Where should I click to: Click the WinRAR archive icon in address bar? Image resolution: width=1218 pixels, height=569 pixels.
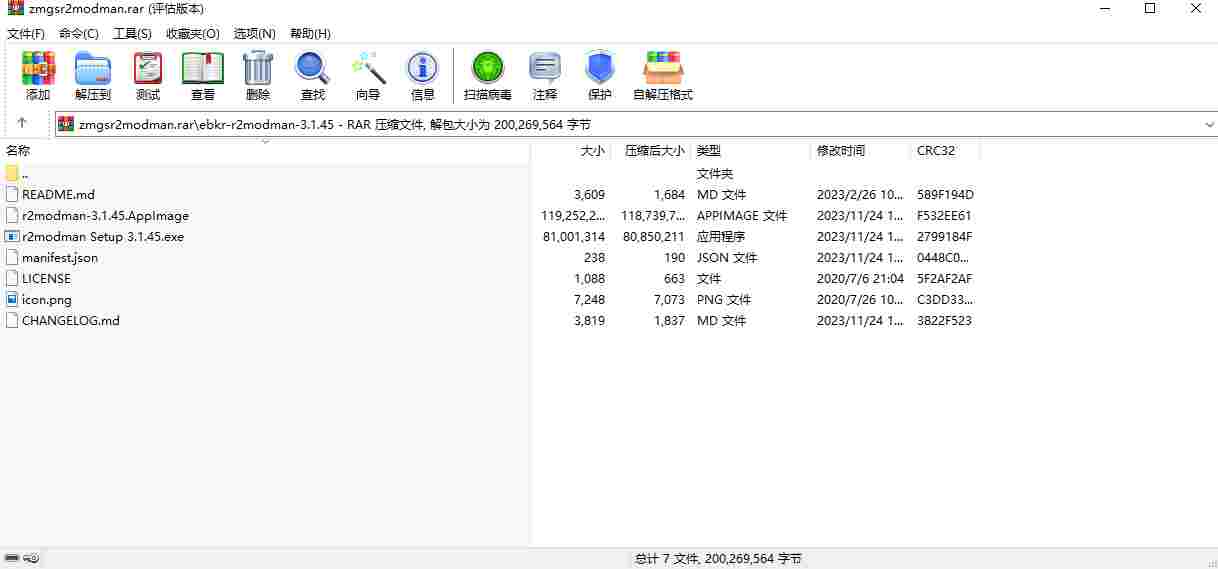[x=66, y=124]
